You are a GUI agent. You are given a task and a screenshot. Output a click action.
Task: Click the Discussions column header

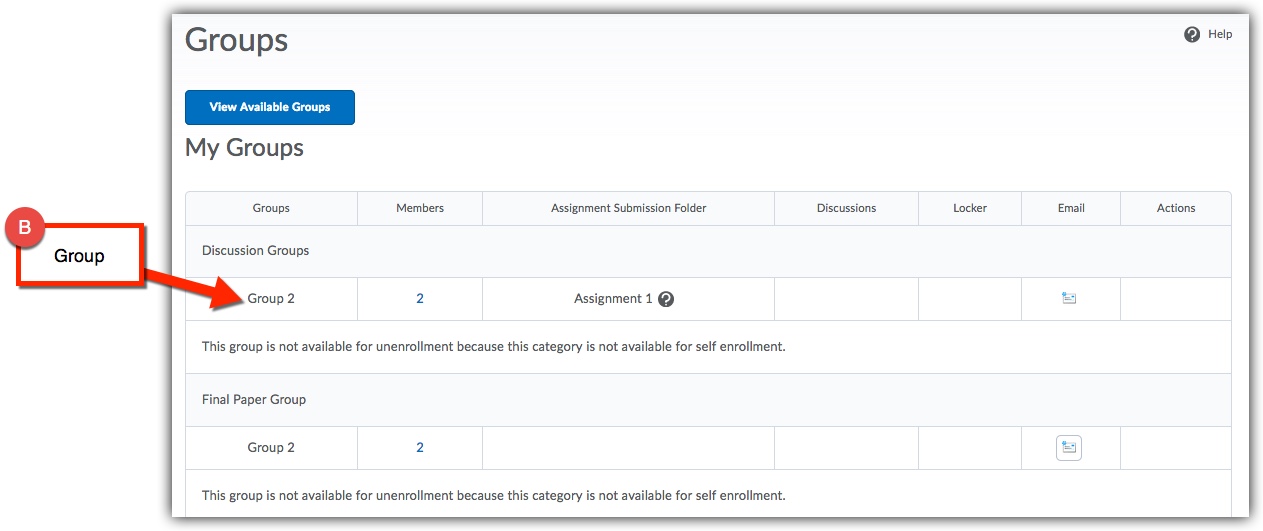click(846, 208)
